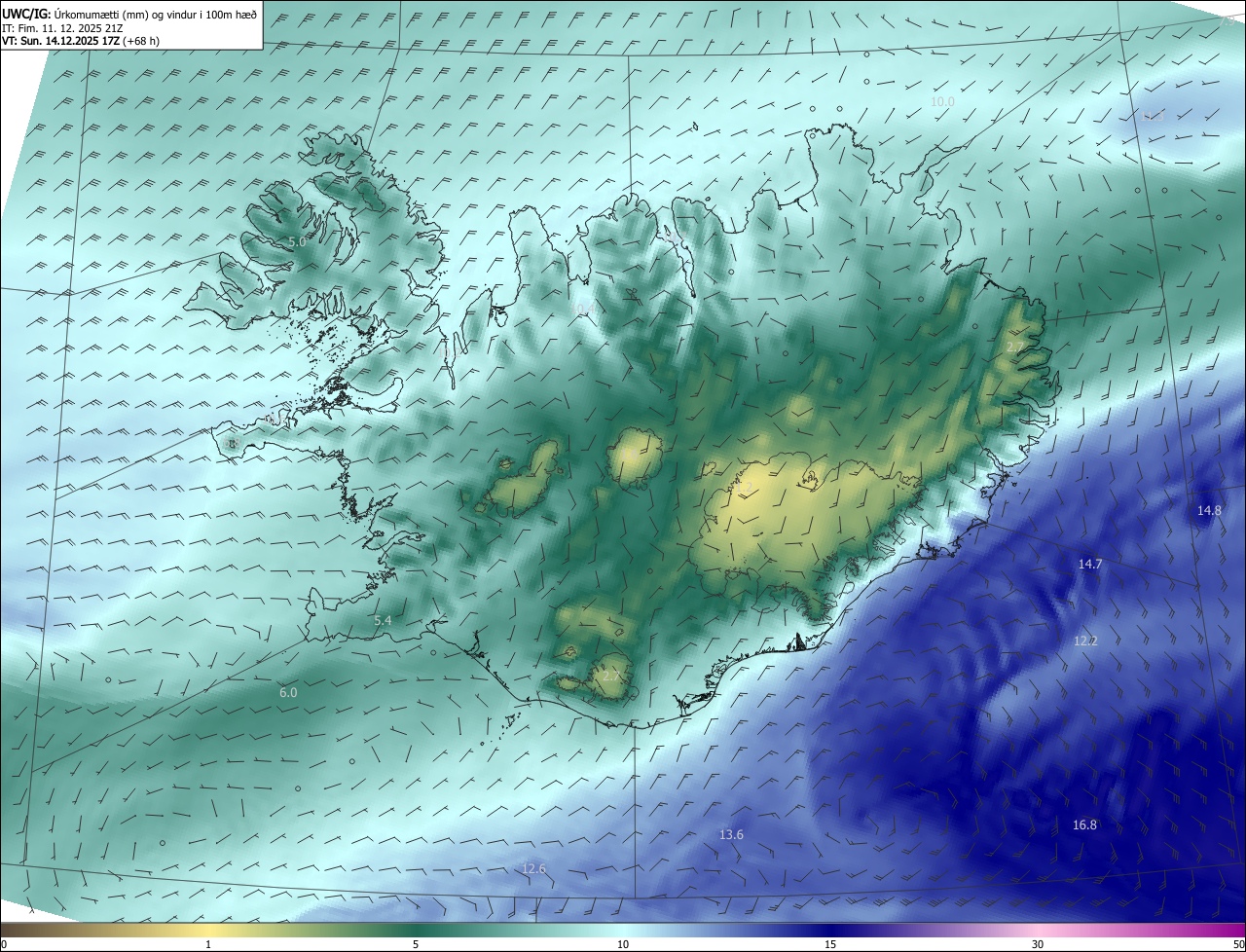
Task: Click the colour scale tick label "10"
Action: [623, 944]
